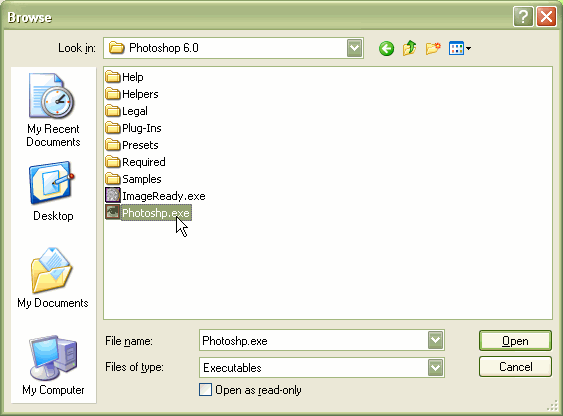Open the View menu icon
The width and height of the screenshot is (563, 416).
coord(460,48)
